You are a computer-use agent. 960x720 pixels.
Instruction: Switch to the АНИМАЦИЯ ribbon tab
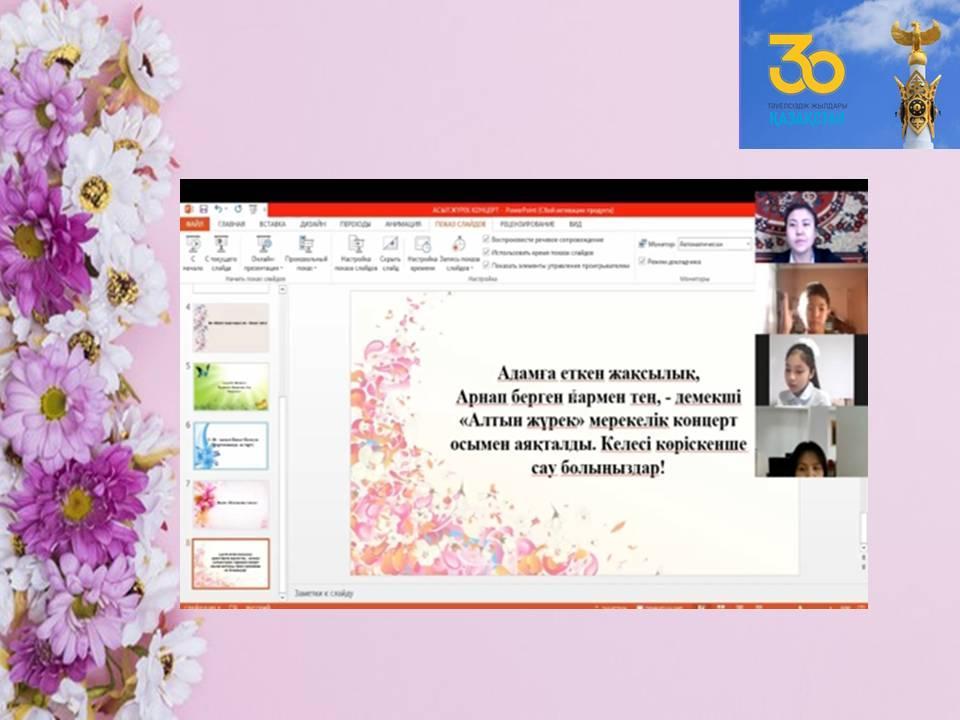(401, 225)
